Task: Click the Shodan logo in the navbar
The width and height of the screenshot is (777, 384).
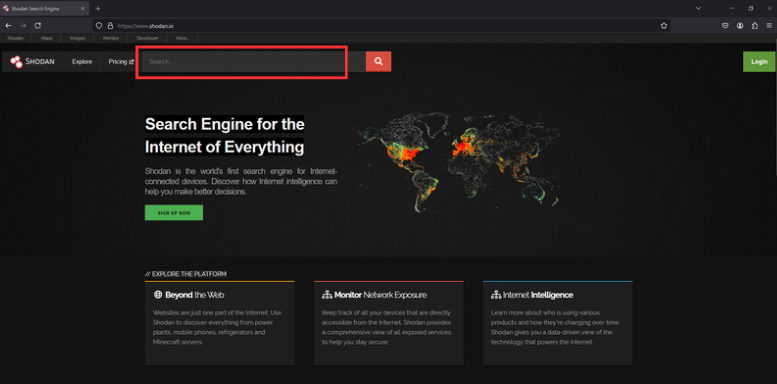Action: pyautogui.click(x=32, y=61)
